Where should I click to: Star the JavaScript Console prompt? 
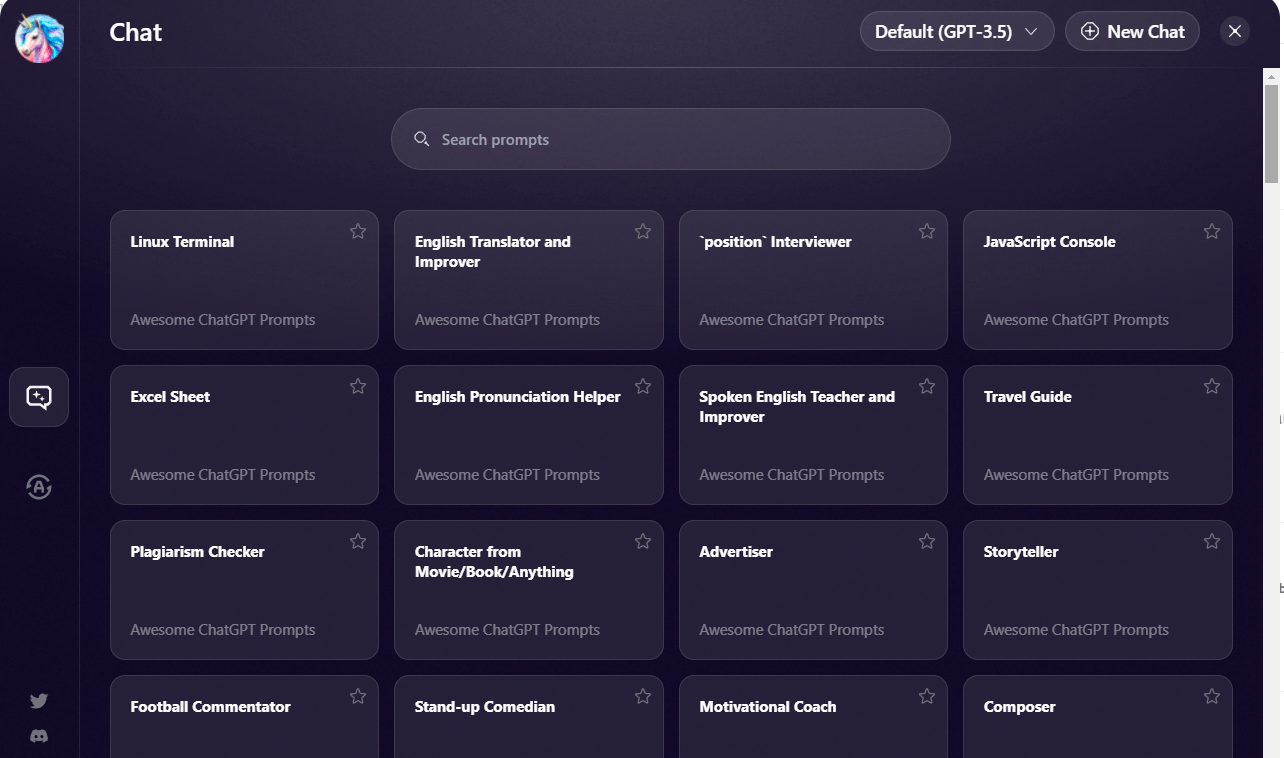tap(1212, 232)
